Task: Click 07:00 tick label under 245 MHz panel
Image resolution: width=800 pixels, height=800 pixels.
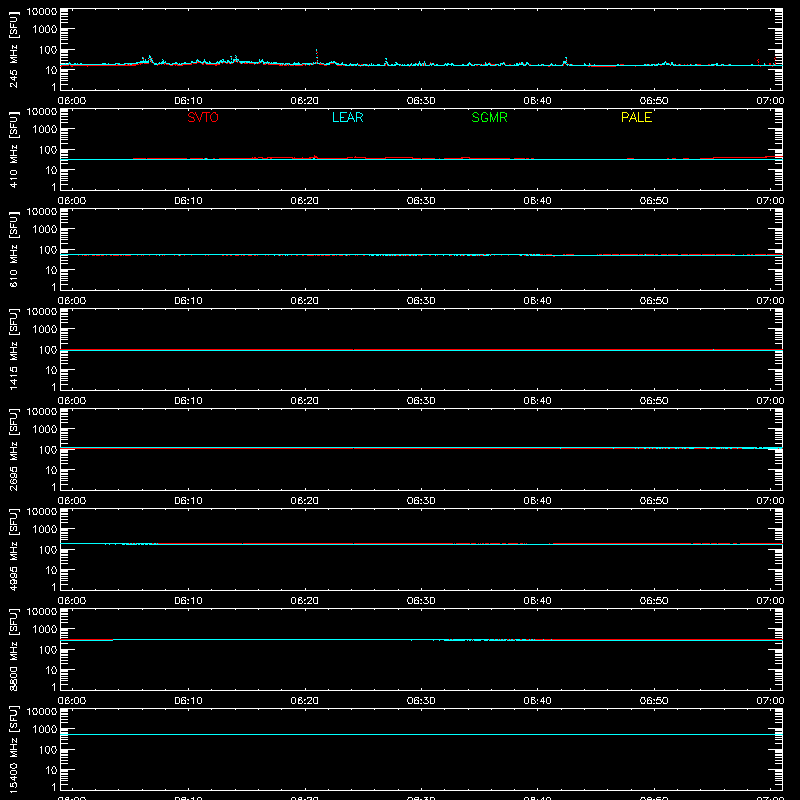Action: click(x=770, y=101)
